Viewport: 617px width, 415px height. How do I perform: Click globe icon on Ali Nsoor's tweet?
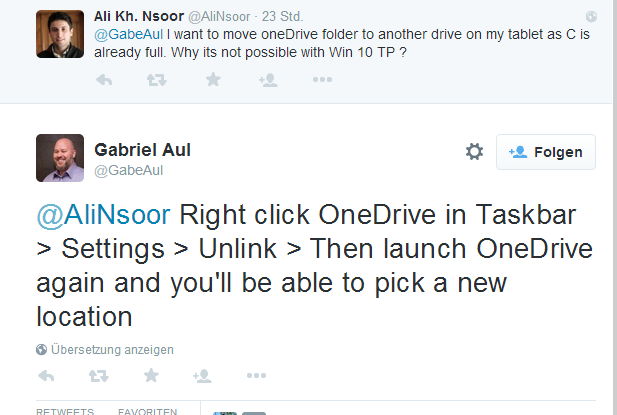pos(591,16)
